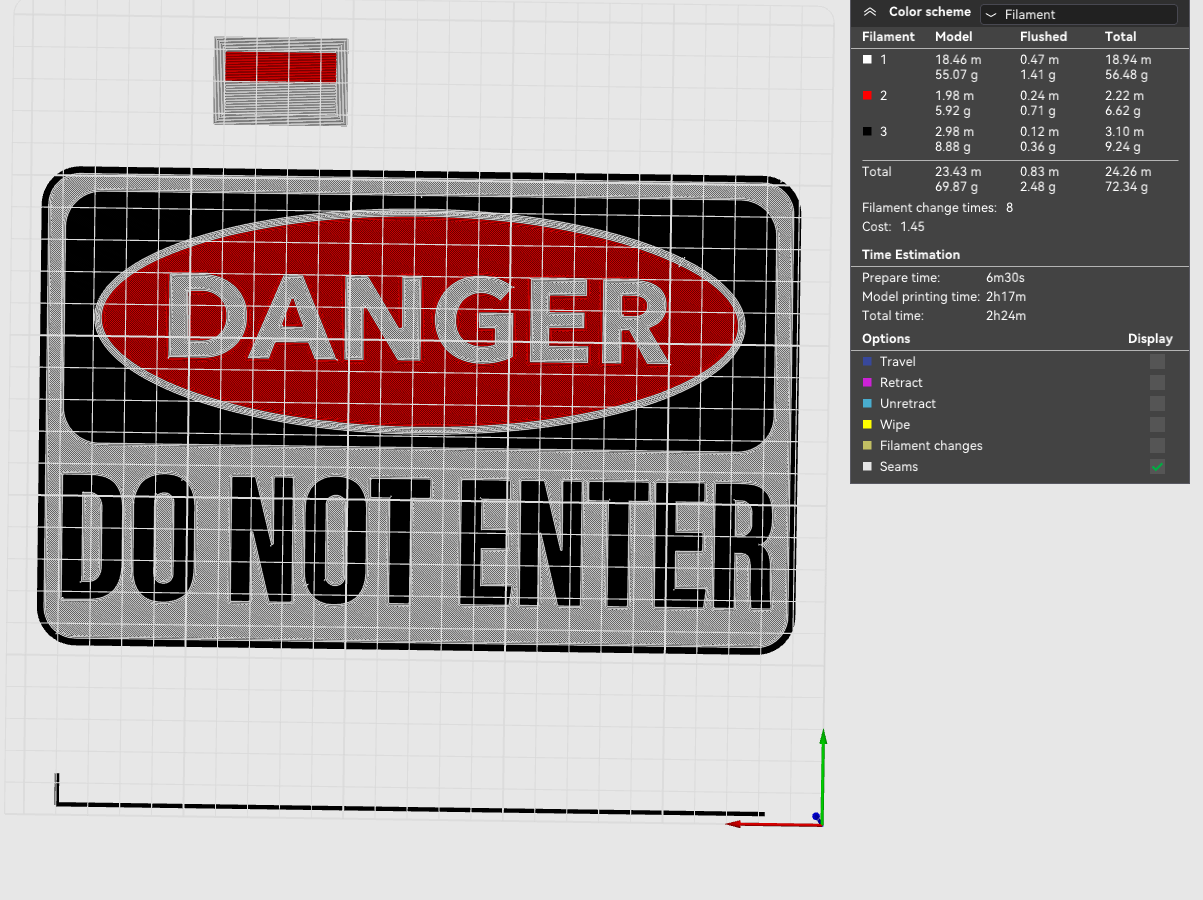
Task: Enable the Wipe display option
Action: [x=1157, y=424]
